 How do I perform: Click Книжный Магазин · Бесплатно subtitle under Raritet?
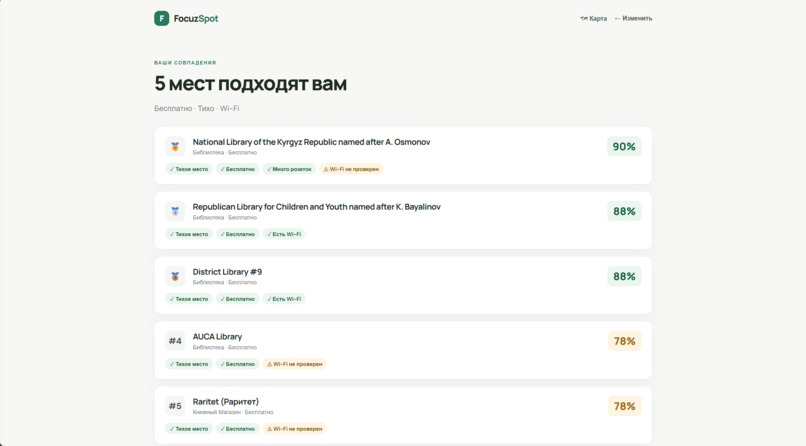(x=233, y=412)
